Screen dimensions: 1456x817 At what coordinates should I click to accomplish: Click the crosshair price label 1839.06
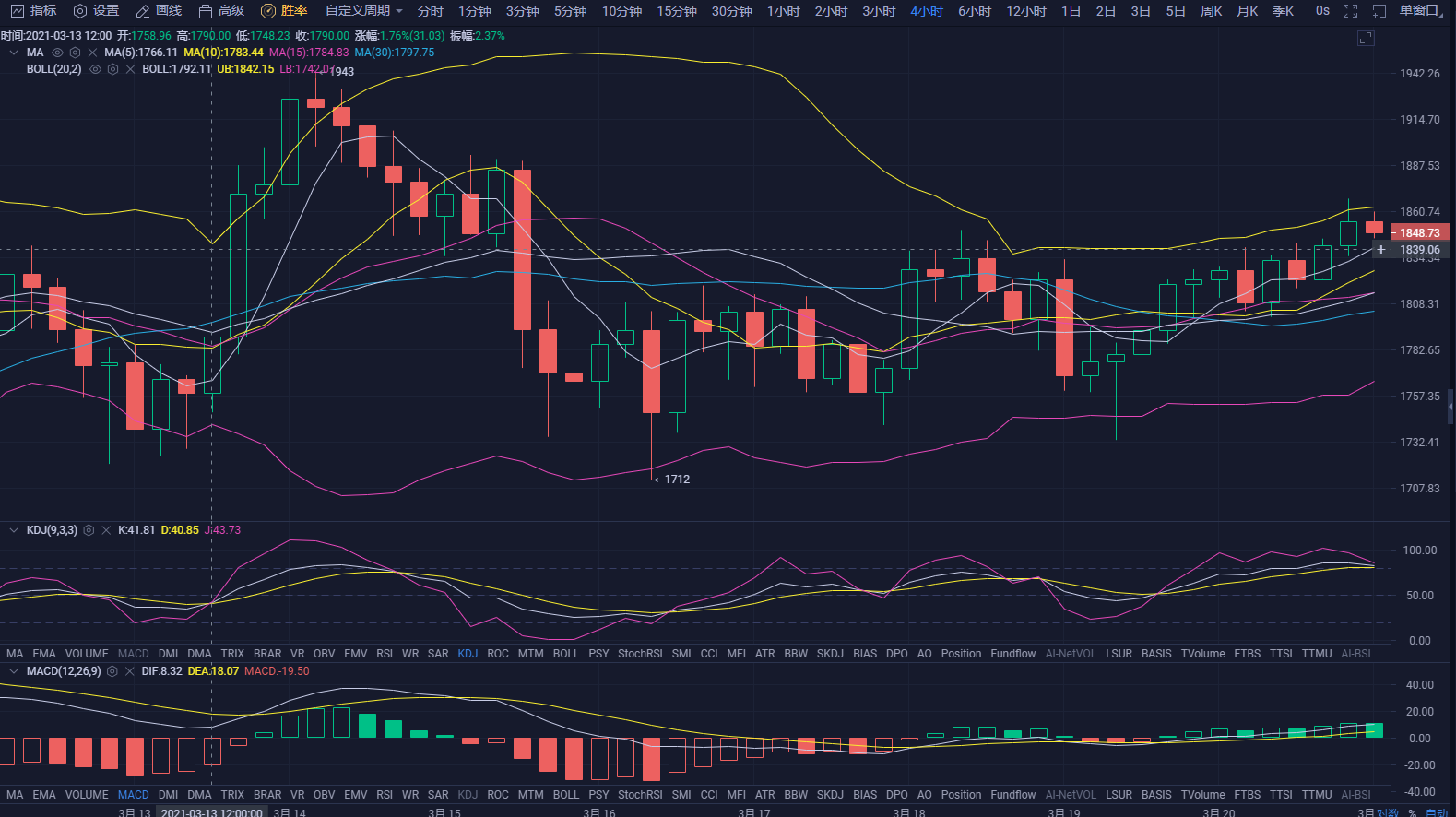coord(1420,250)
